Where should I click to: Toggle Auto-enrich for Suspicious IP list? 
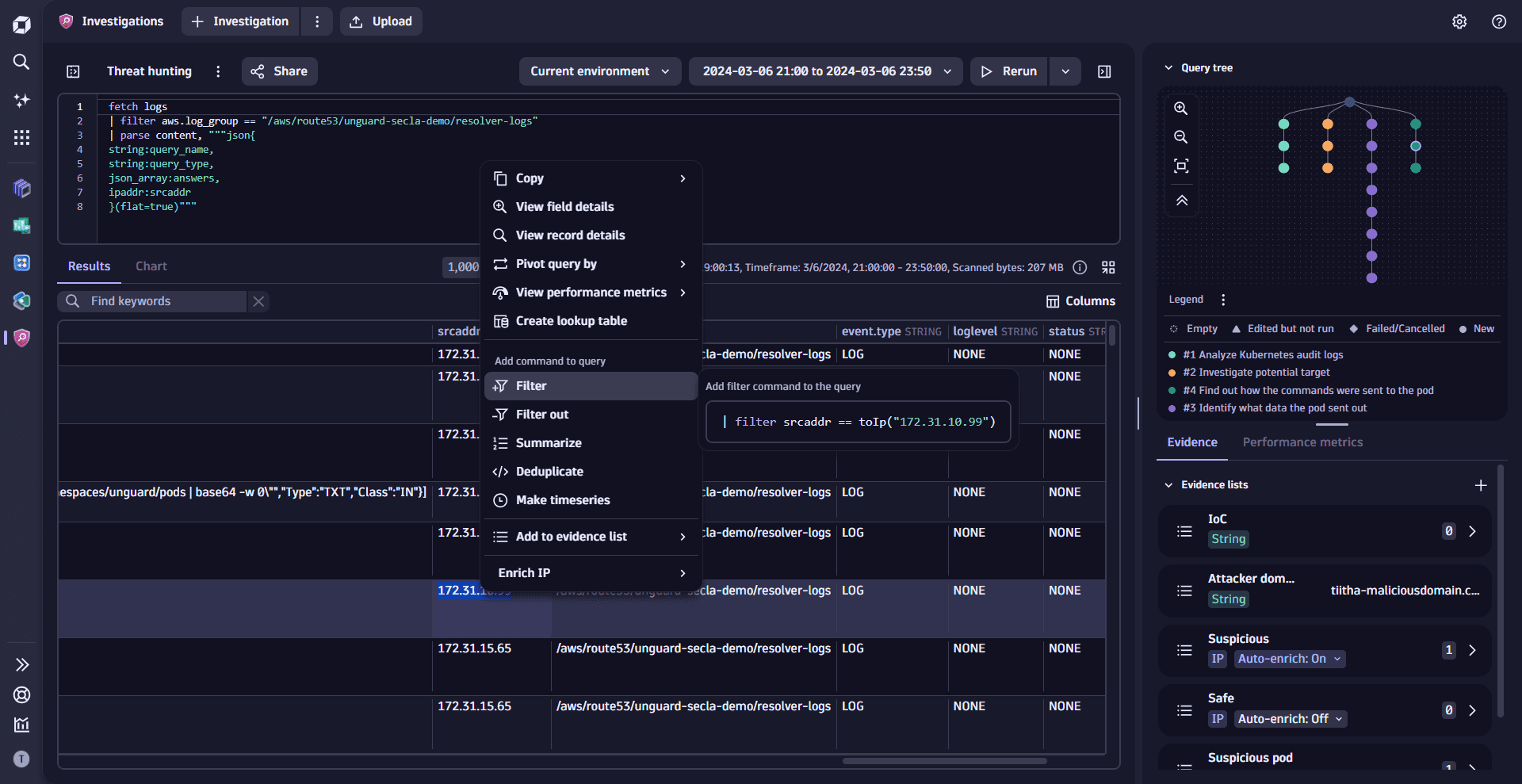1289,659
